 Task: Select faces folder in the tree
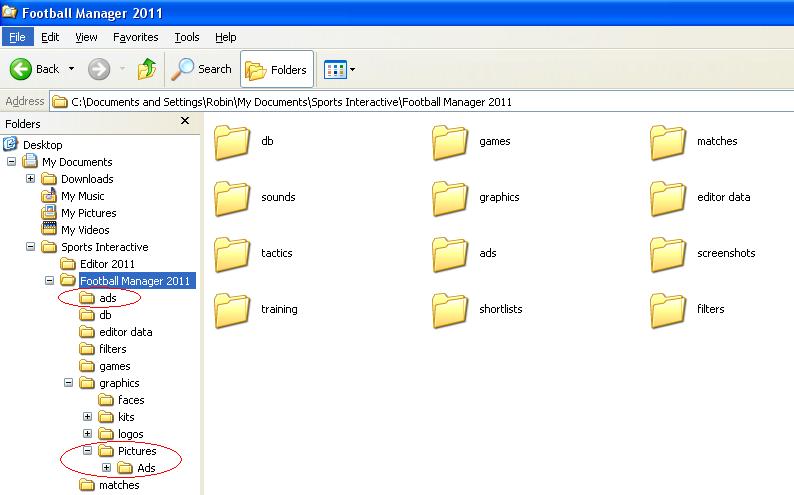[x=131, y=400]
